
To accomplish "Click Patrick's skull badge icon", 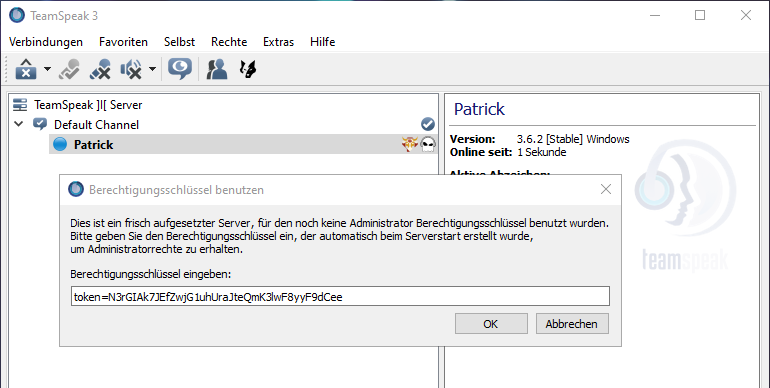I will point(428,144).
